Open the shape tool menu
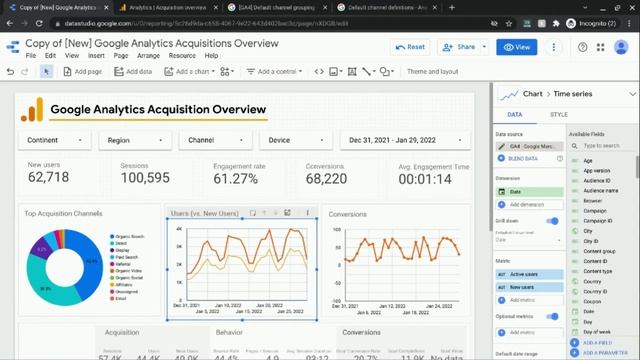640x360 pixels. 387,71
